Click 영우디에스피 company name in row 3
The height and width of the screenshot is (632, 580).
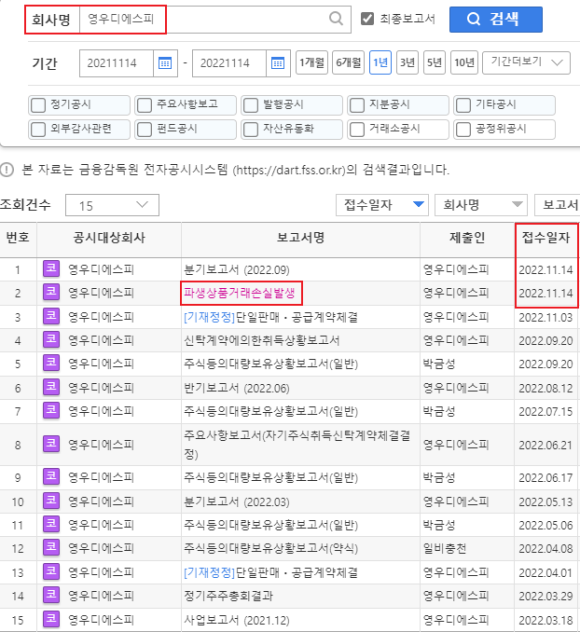[x=101, y=317]
